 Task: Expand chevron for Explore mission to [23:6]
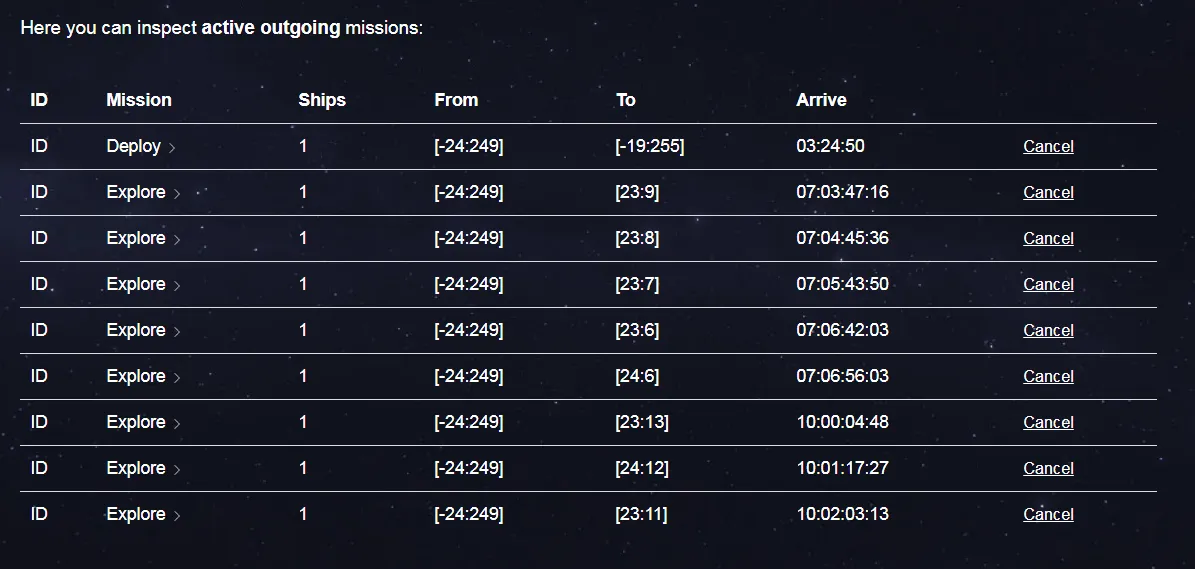pos(177,331)
